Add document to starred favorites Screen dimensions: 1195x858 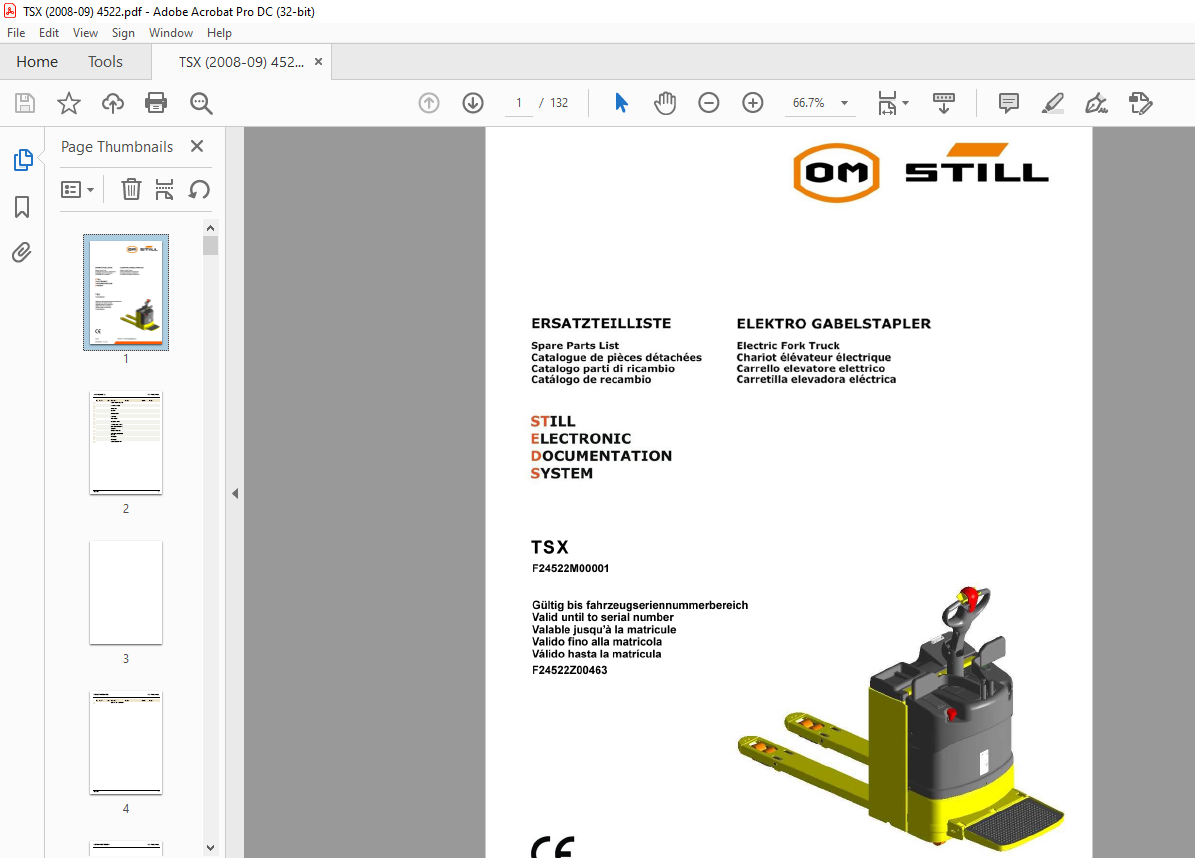pos(69,103)
